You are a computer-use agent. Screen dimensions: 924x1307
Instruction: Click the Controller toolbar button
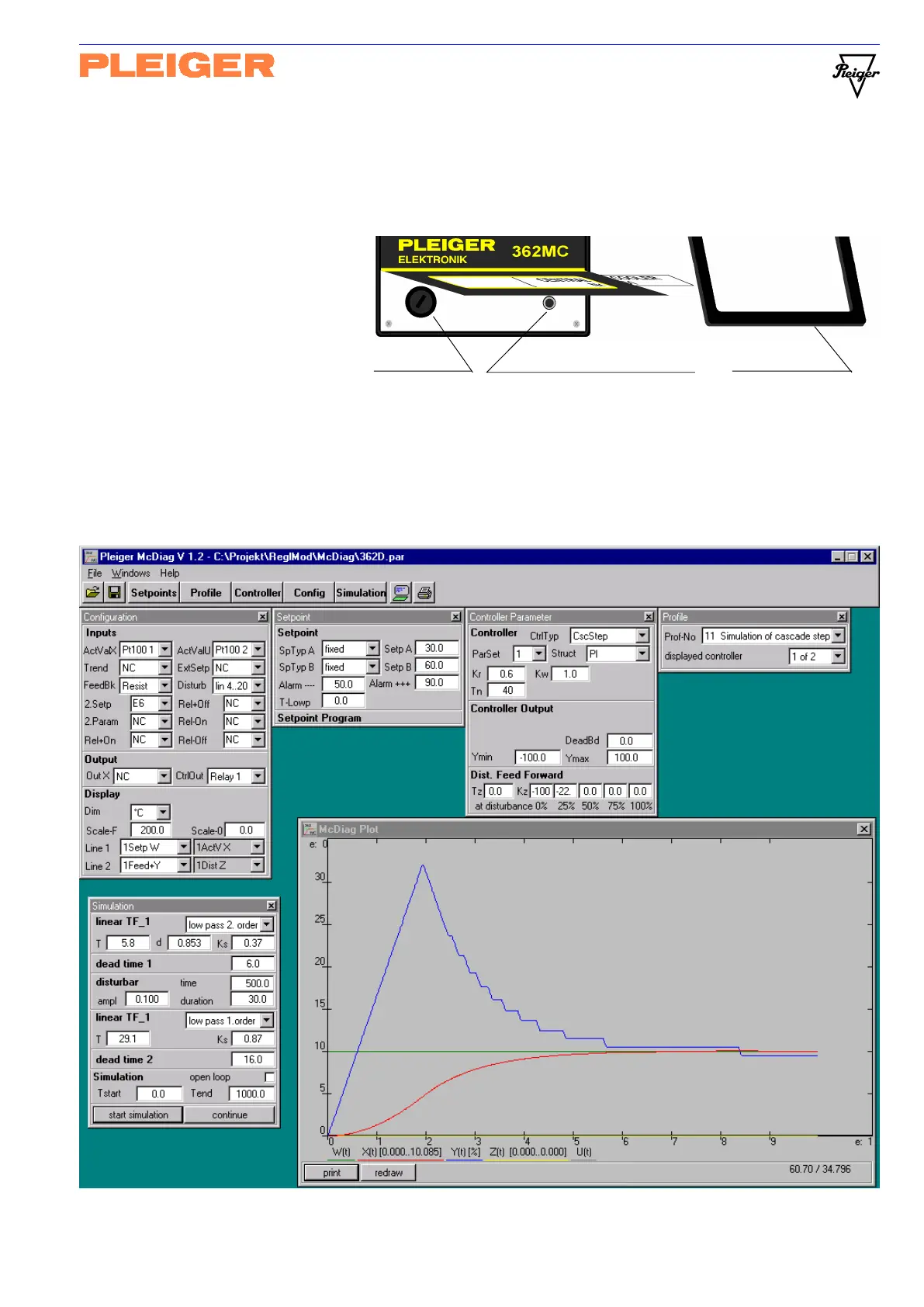click(x=258, y=592)
